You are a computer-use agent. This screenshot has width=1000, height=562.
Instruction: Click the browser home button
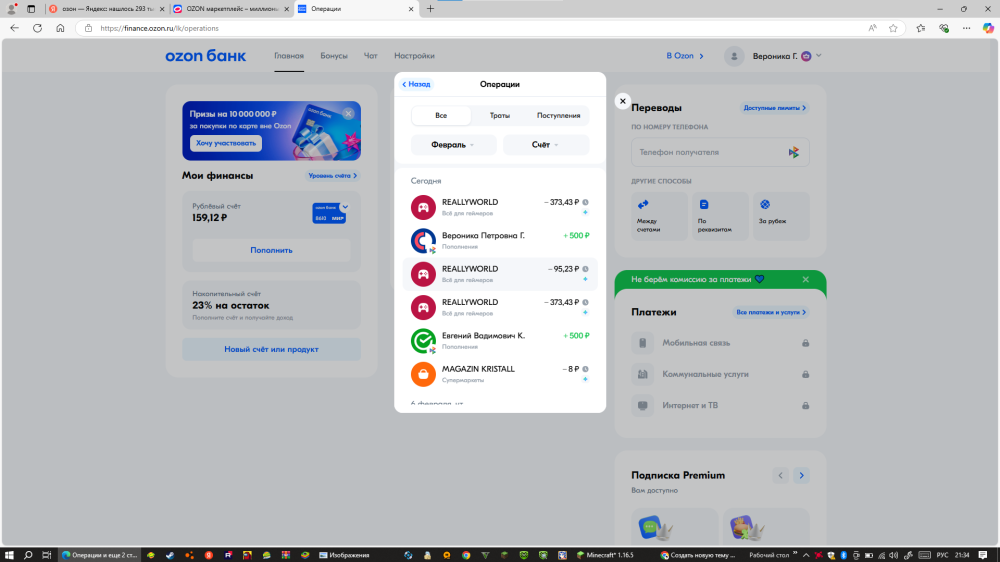click(60, 28)
